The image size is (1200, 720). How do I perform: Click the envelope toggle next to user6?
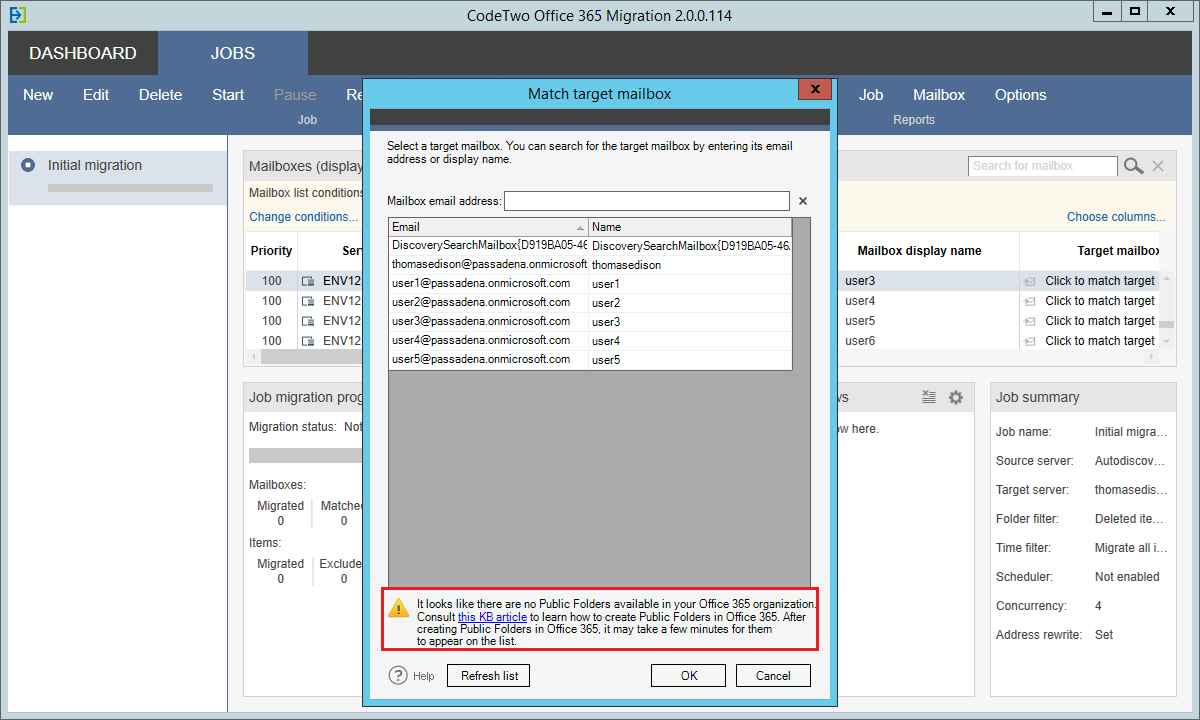(x=1029, y=340)
